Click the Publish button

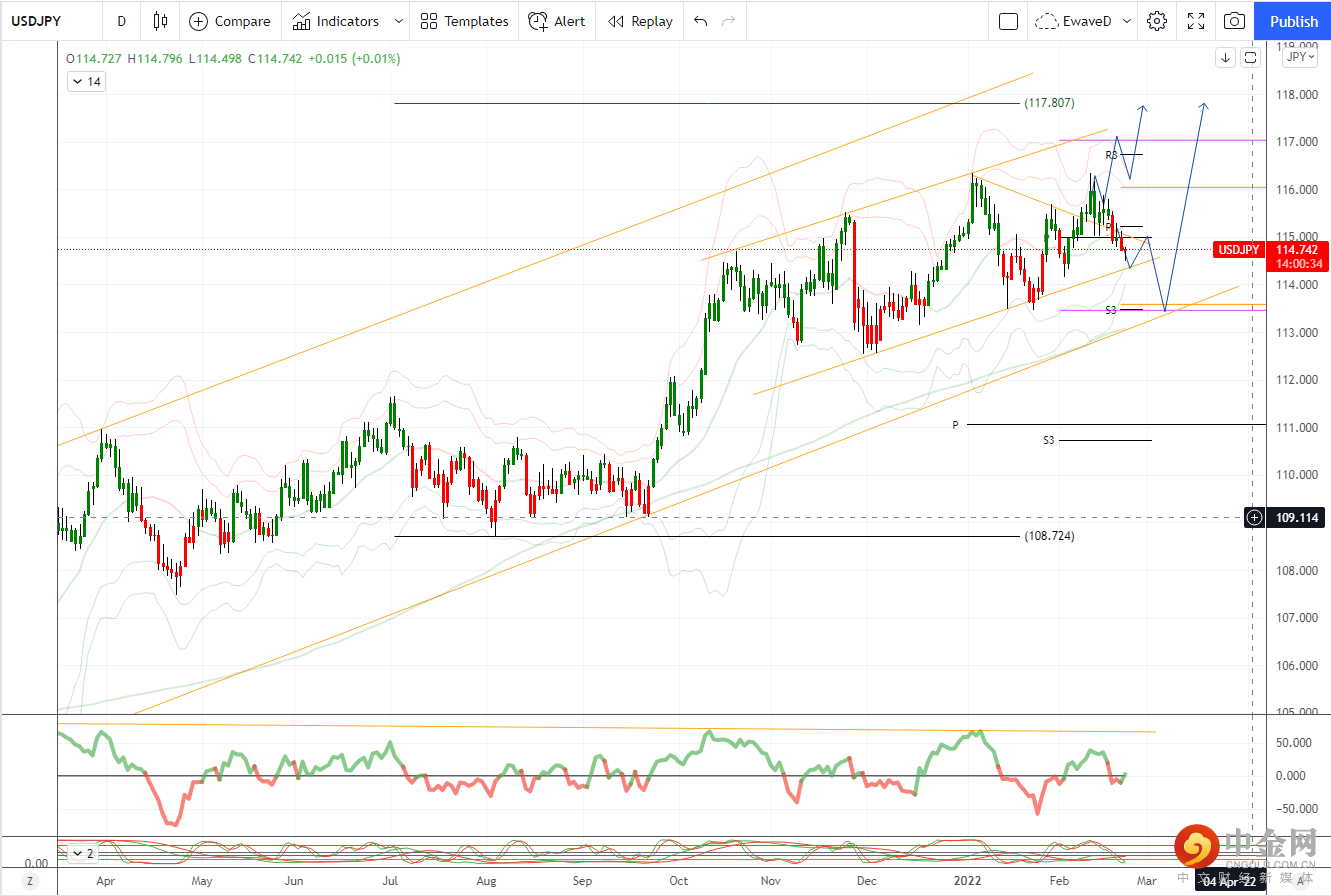[x=1293, y=21]
